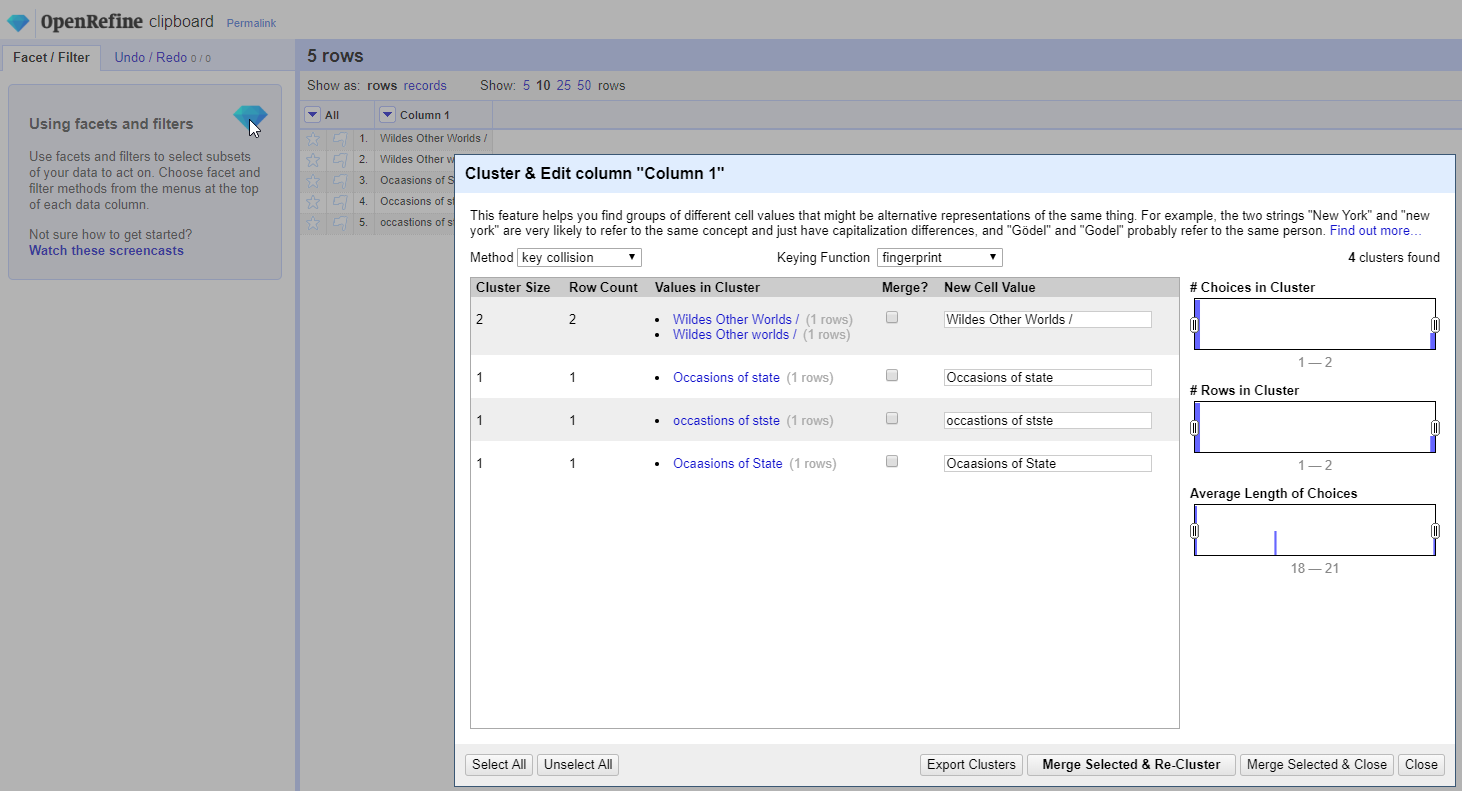The width and height of the screenshot is (1462, 791).
Task: Check Merge for Ocaasions of State cluster
Action: [892, 461]
